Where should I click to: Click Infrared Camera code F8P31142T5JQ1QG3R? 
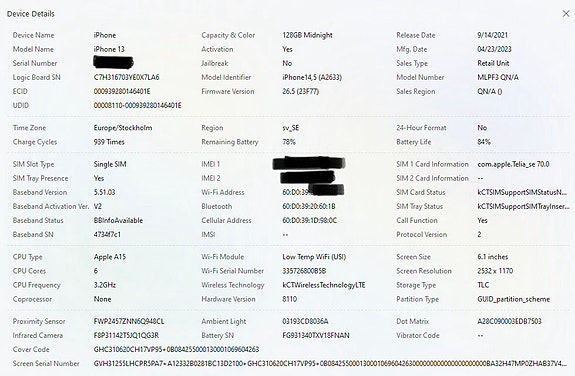pyautogui.click(x=126, y=335)
